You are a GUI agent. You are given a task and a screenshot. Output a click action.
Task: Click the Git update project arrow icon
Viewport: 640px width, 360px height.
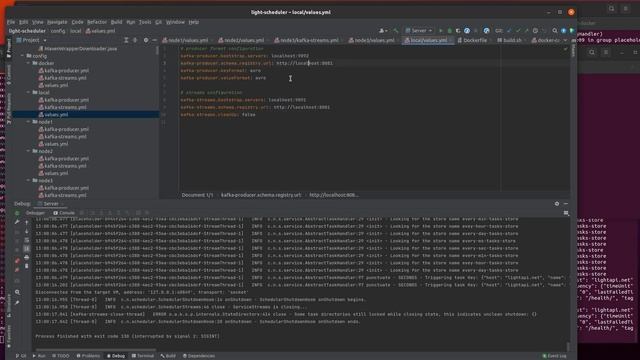pos(509,31)
